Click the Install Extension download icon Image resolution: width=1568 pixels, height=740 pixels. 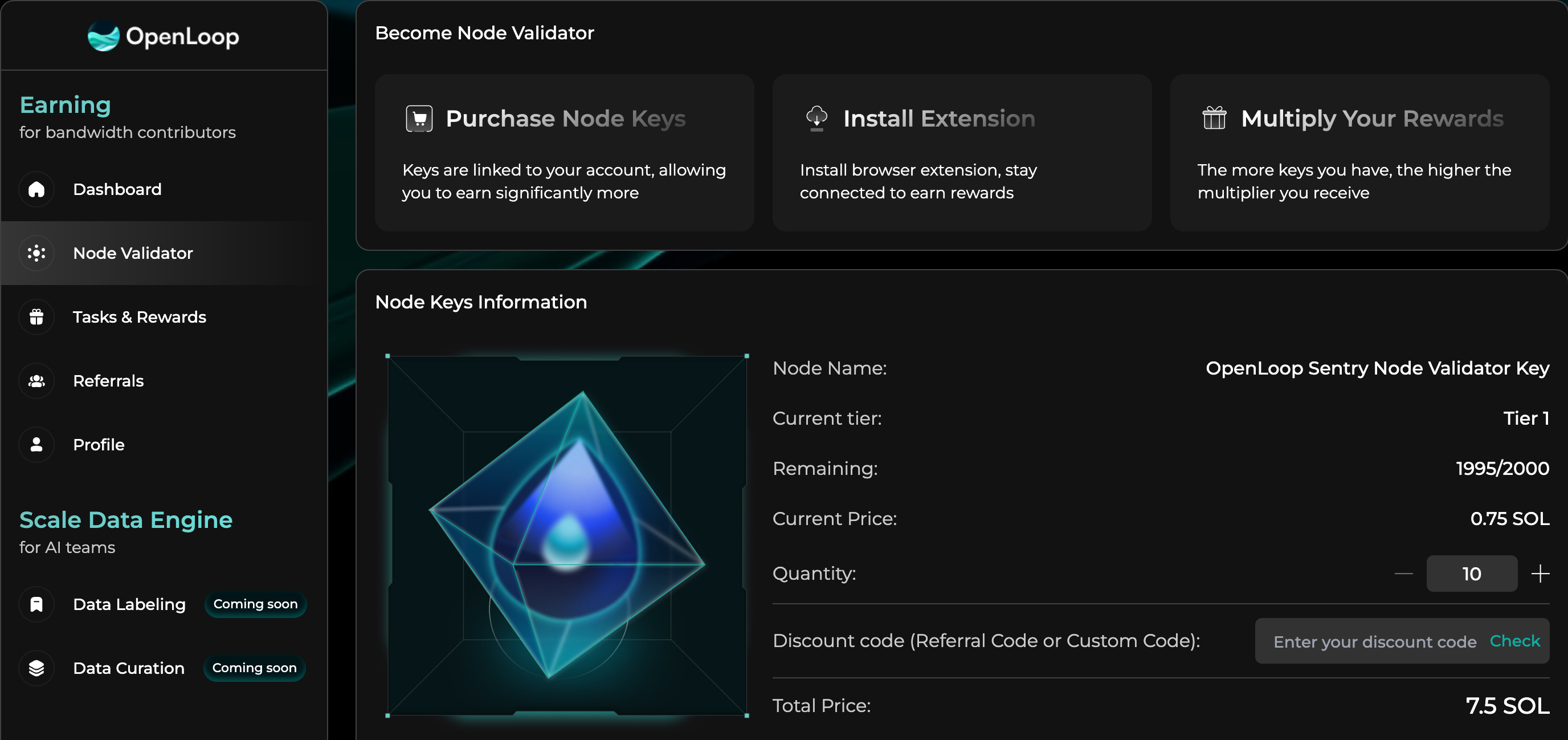(817, 117)
